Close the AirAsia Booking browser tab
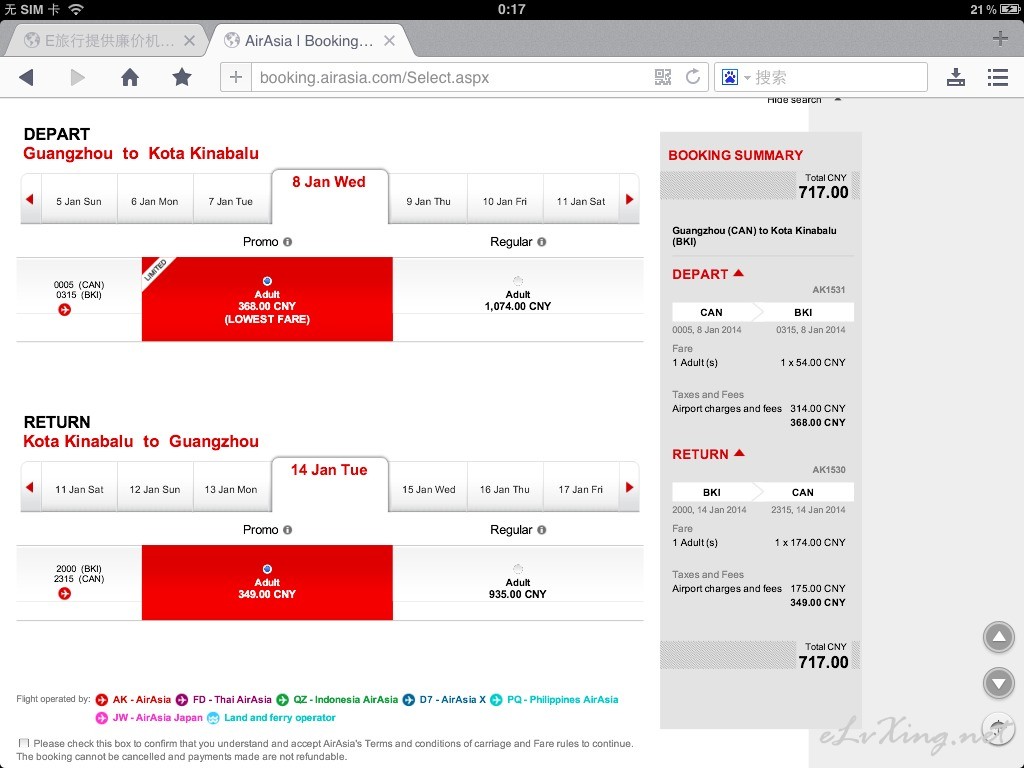 pyautogui.click(x=389, y=41)
